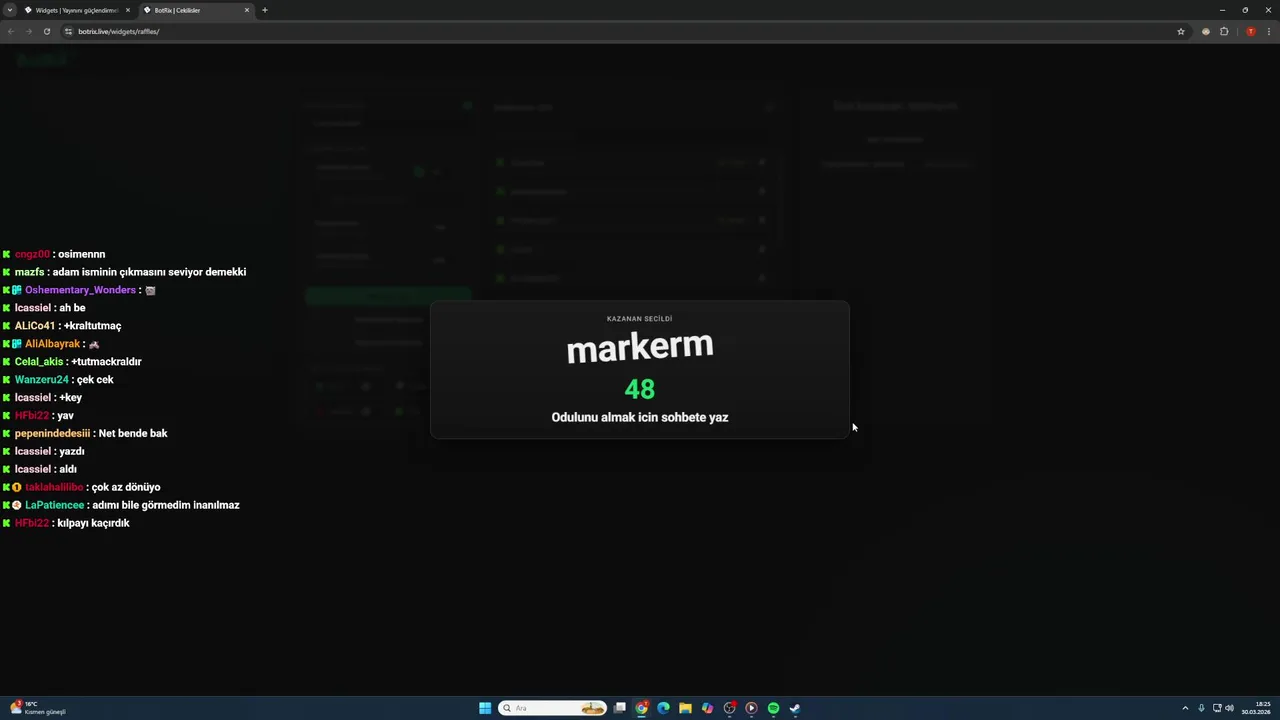
Task: Close the Widgets browser tab
Action: pos(128,10)
